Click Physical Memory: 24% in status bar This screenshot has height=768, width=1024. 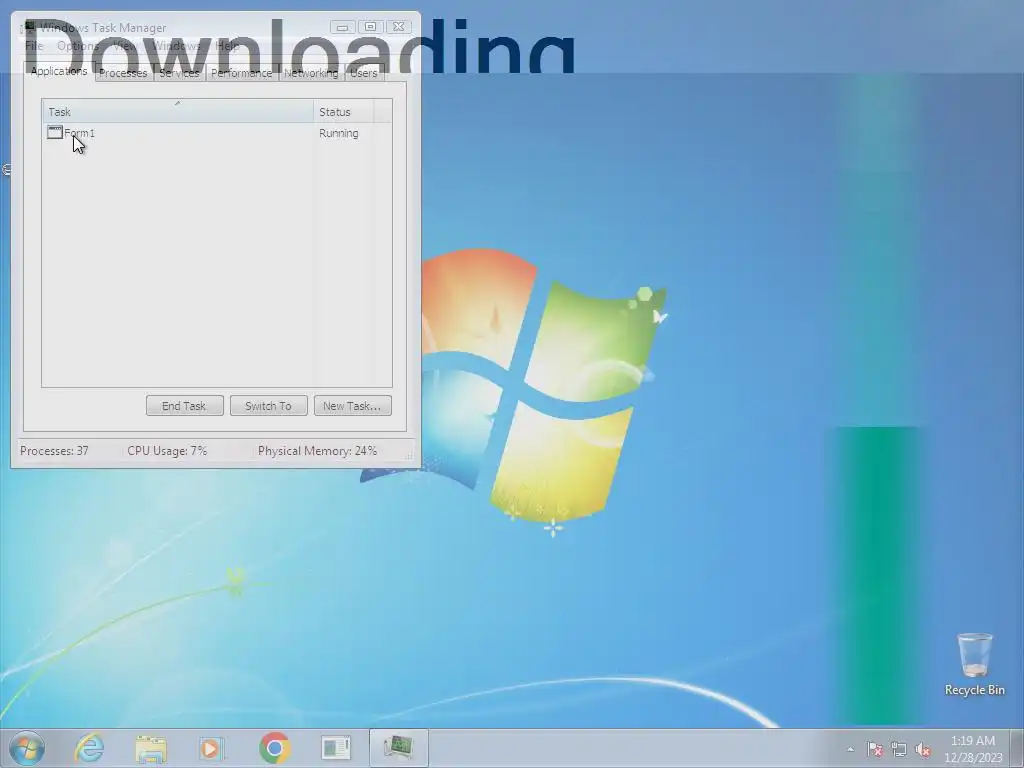pos(317,451)
